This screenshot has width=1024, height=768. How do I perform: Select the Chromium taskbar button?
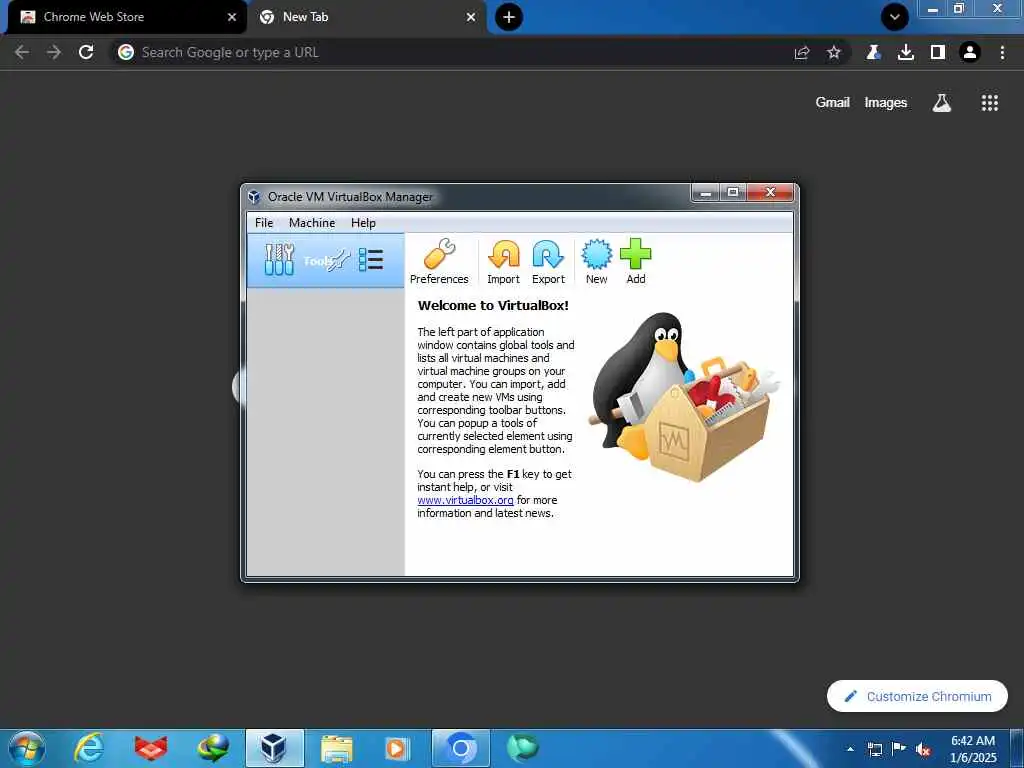pos(460,748)
